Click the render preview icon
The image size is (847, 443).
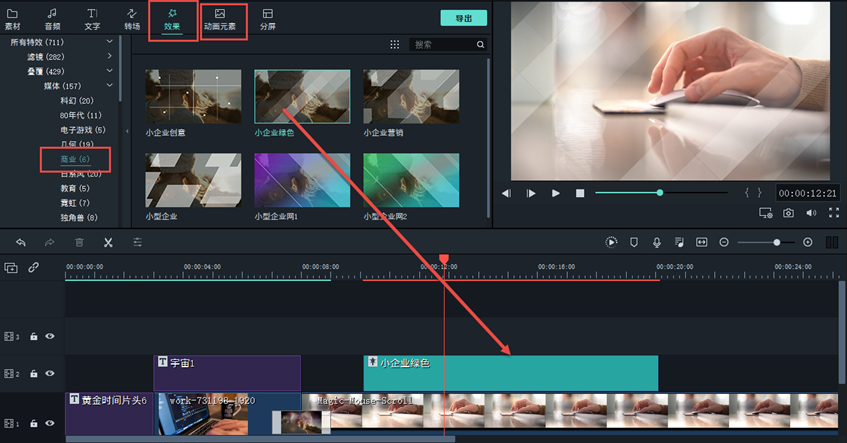pos(611,243)
